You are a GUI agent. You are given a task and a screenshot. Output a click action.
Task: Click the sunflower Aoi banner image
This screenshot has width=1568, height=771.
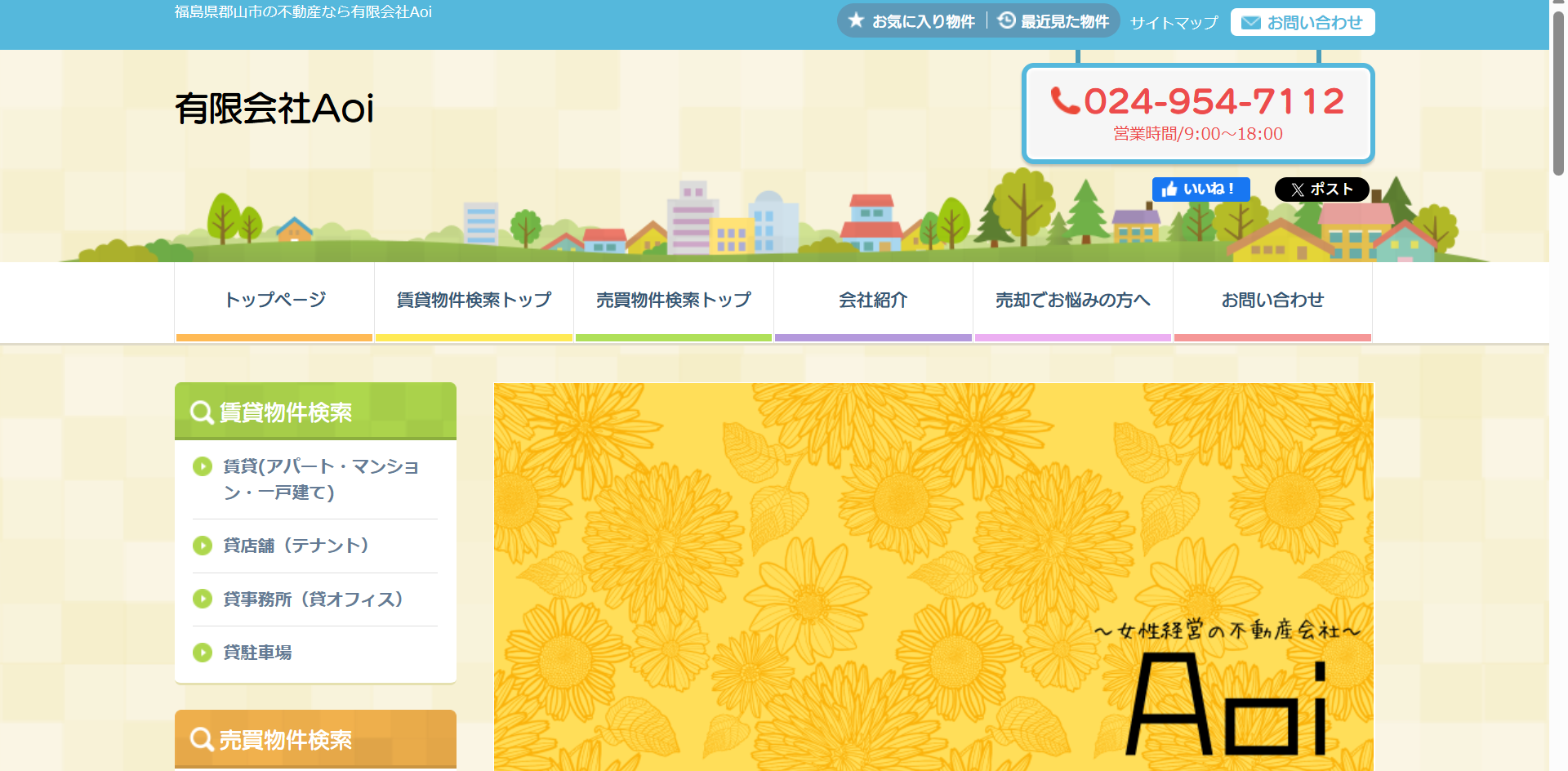(933, 577)
